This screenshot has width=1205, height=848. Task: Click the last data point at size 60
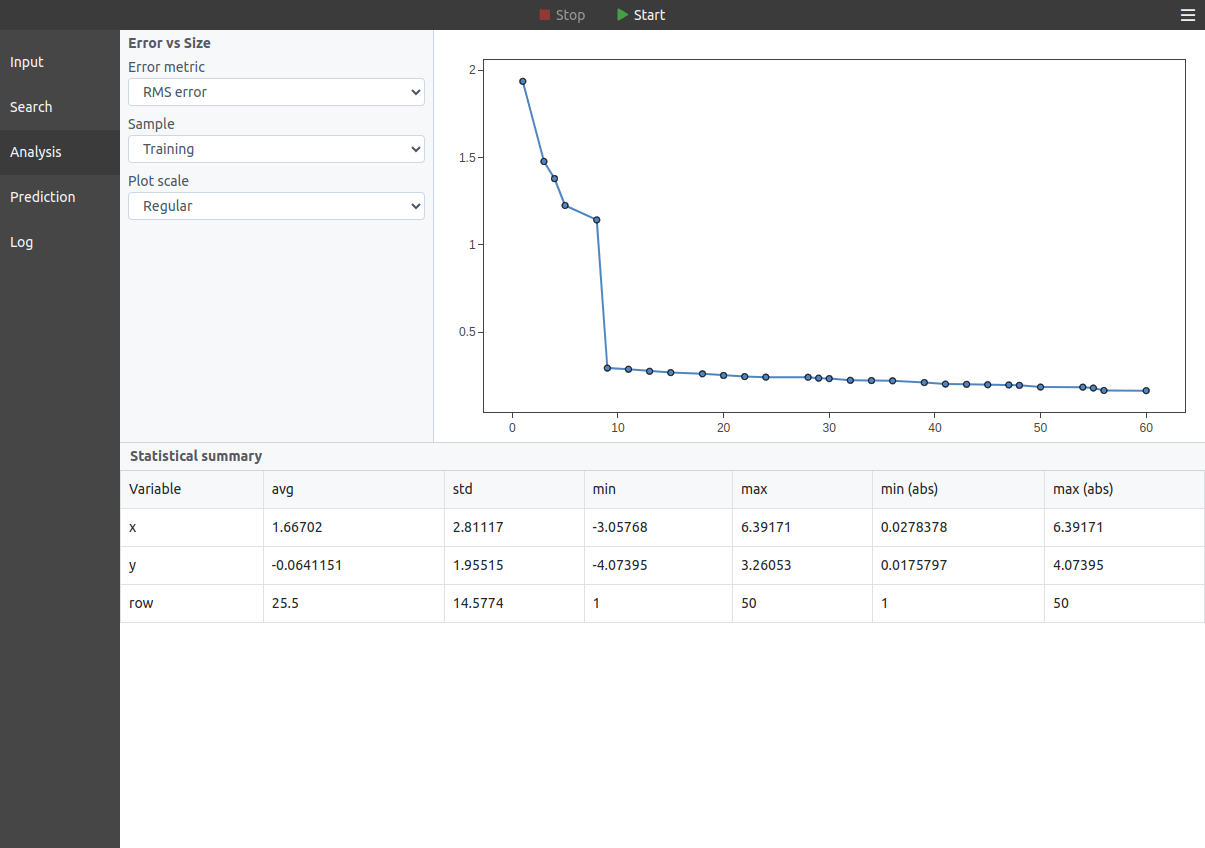click(x=1146, y=391)
